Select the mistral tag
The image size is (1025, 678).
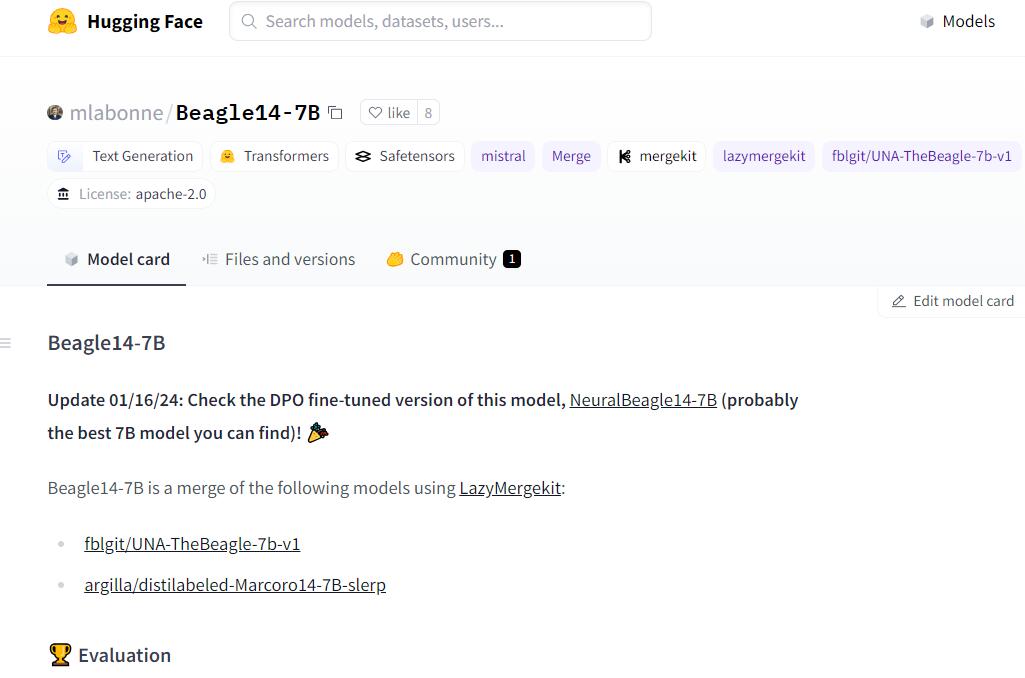tap(503, 156)
